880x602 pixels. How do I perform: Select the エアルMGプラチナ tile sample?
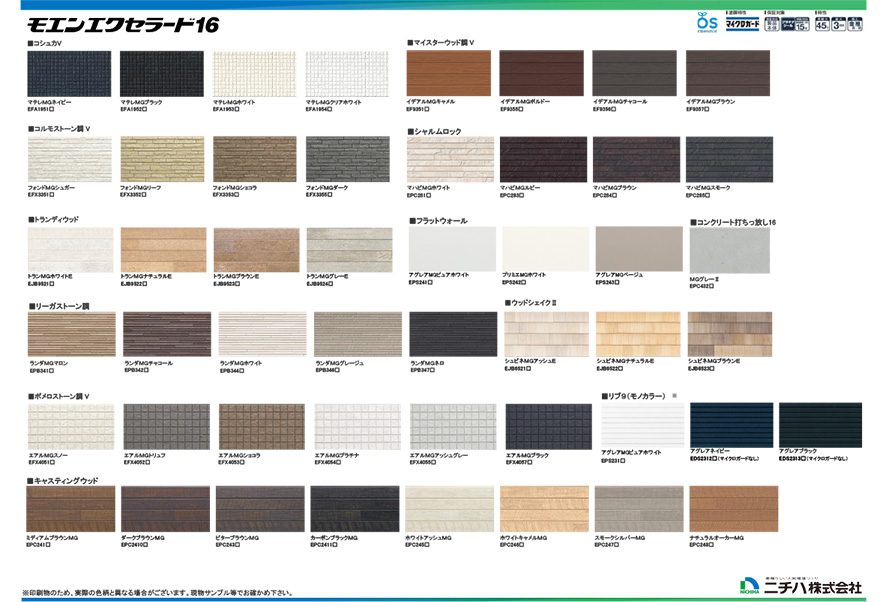pos(358,427)
